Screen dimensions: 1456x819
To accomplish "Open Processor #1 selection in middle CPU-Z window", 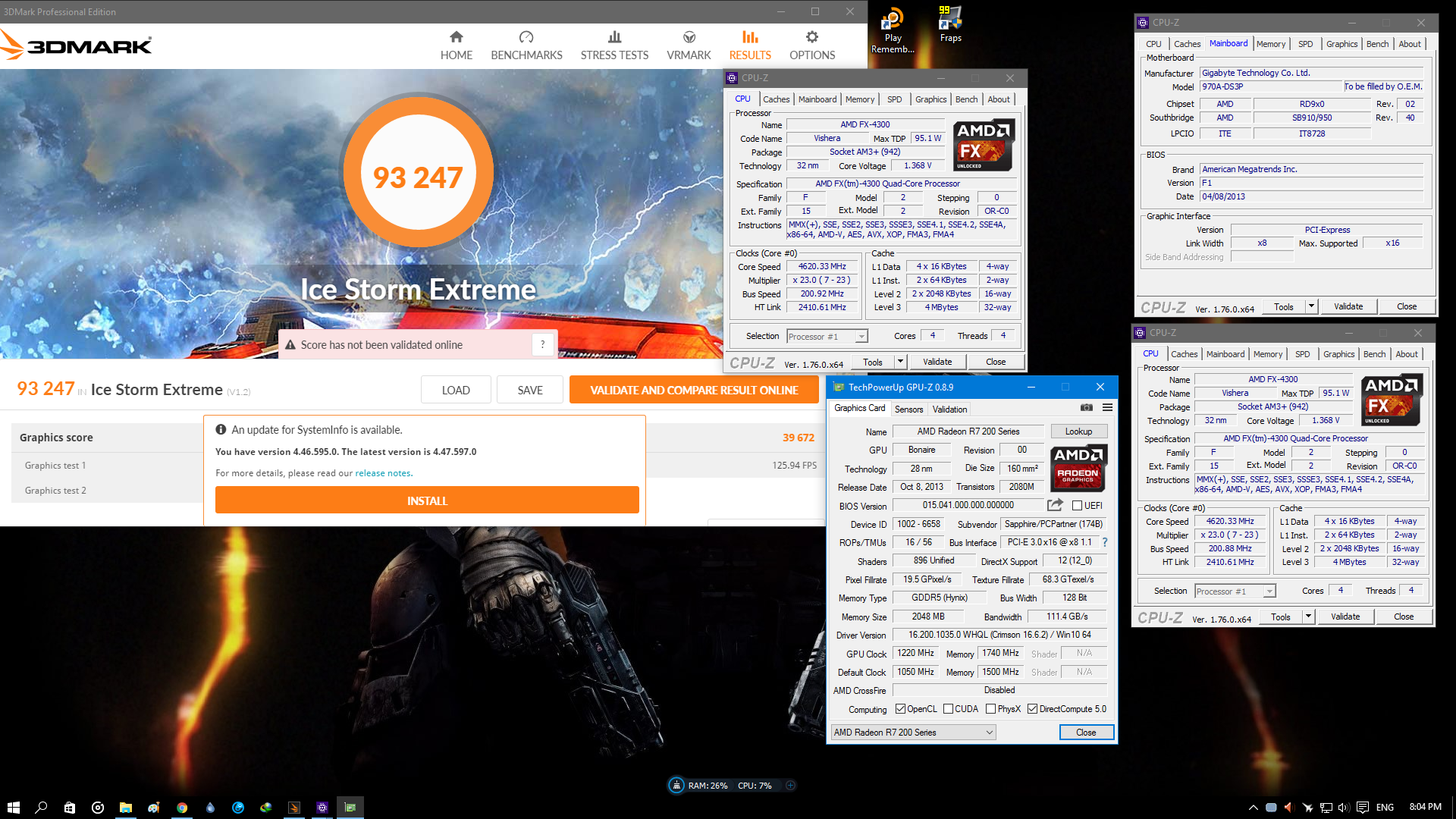I will (827, 337).
